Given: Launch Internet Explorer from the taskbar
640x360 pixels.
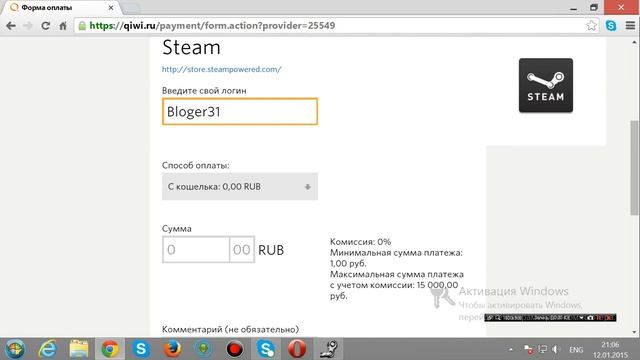Looking at the screenshot, I should coord(47,349).
